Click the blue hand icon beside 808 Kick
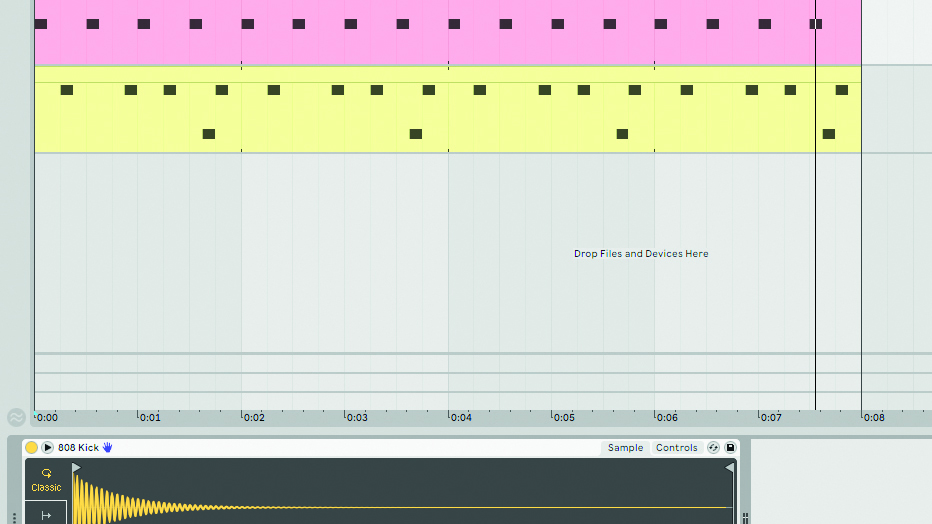The height and width of the screenshot is (524, 932). pyautogui.click(x=108, y=447)
